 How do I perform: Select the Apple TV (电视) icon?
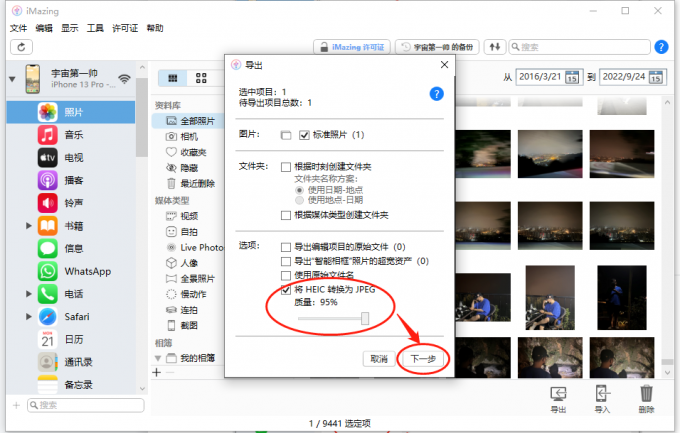pos(48,157)
